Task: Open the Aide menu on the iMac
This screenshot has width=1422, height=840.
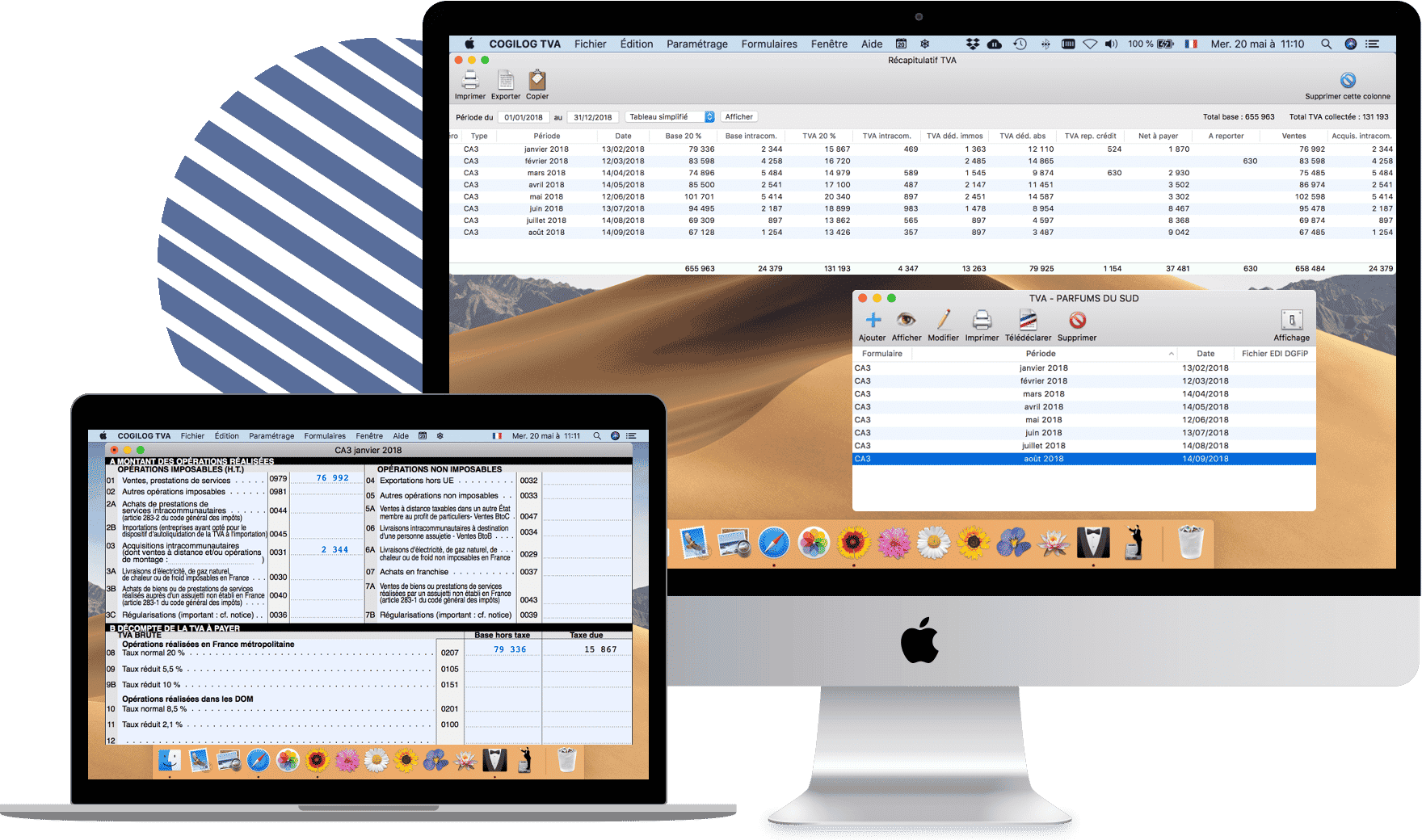Action: (x=872, y=44)
